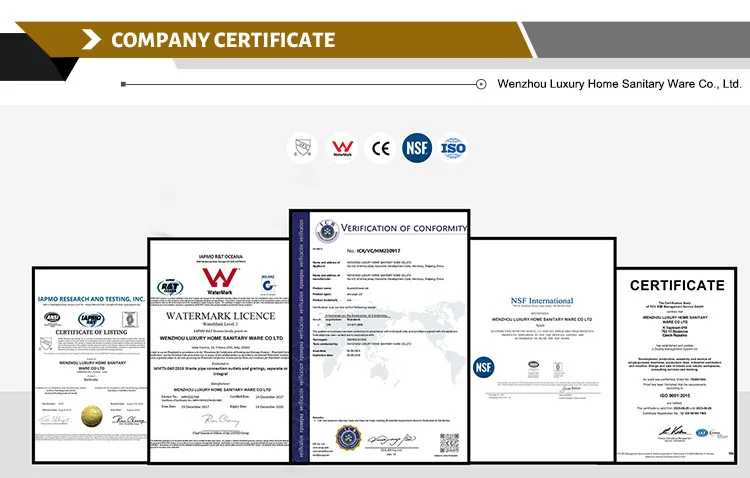Click 'IAPMO RESEARCH AND TESTING, INC.' heading
Screen dimensions: 750x478
pos(91,299)
